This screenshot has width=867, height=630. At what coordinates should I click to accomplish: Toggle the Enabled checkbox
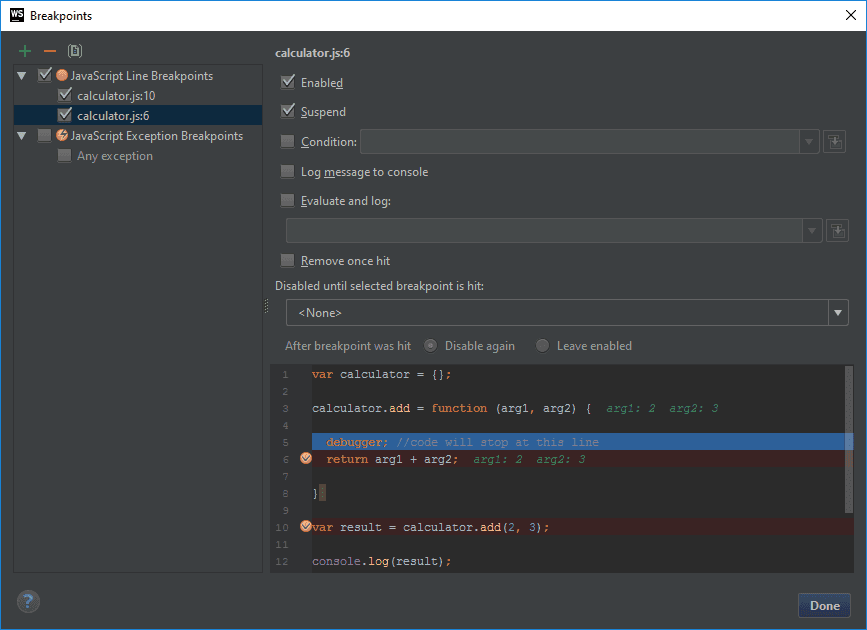point(288,82)
